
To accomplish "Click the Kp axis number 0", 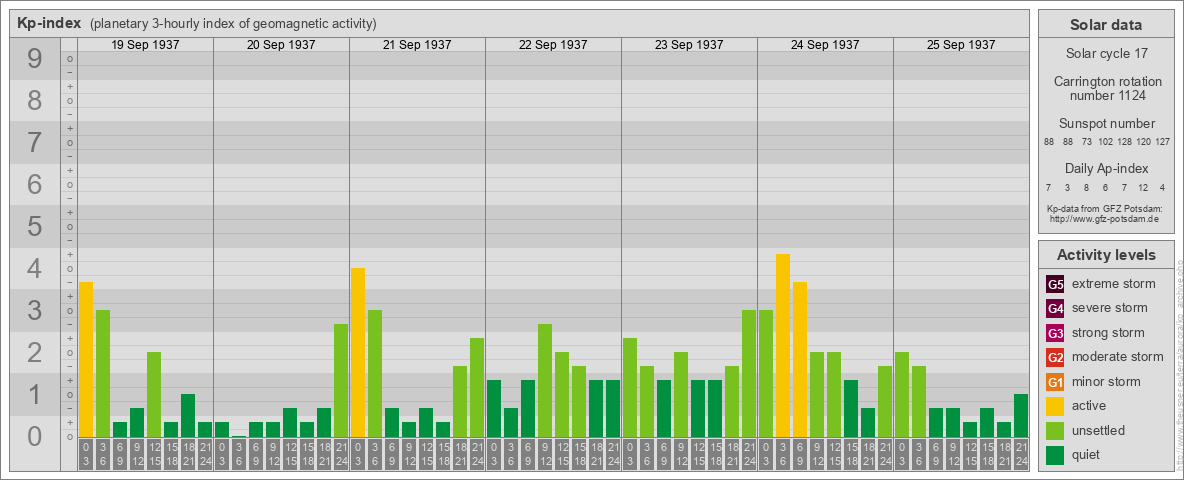I will (35, 435).
